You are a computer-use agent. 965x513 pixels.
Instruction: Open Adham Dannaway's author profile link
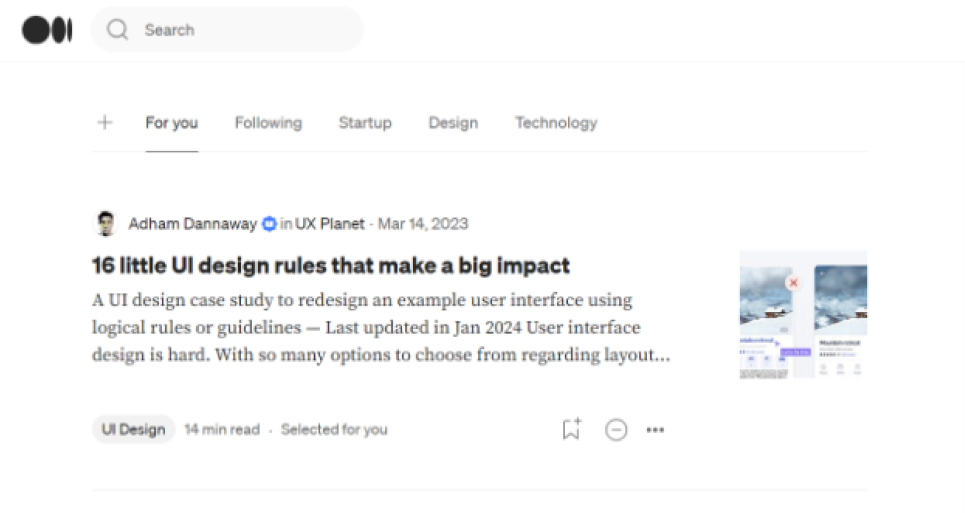click(192, 224)
